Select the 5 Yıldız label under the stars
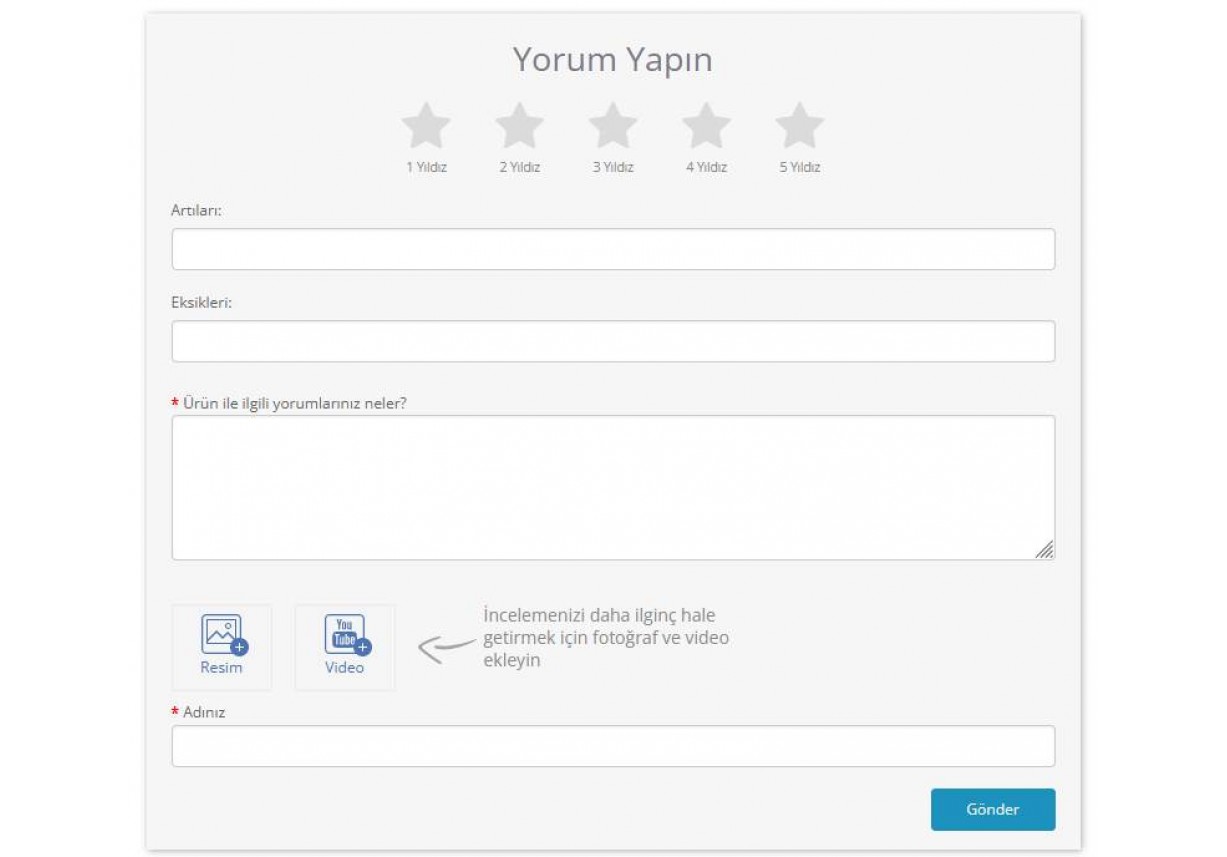This screenshot has width=1227, height=857. pyautogui.click(x=800, y=167)
